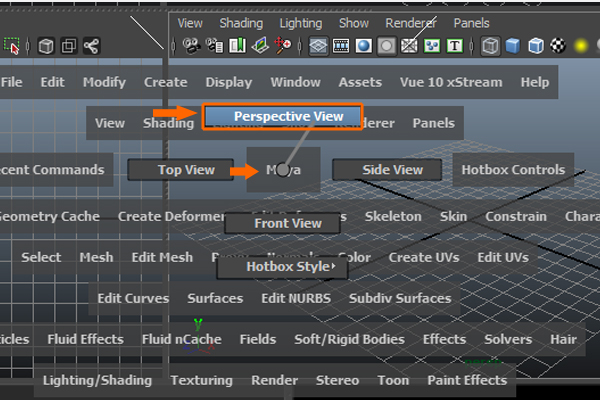Open the Window hotbox menu
Image resolution: width=600 pixels, height=400 pixels.
(295, 82)
